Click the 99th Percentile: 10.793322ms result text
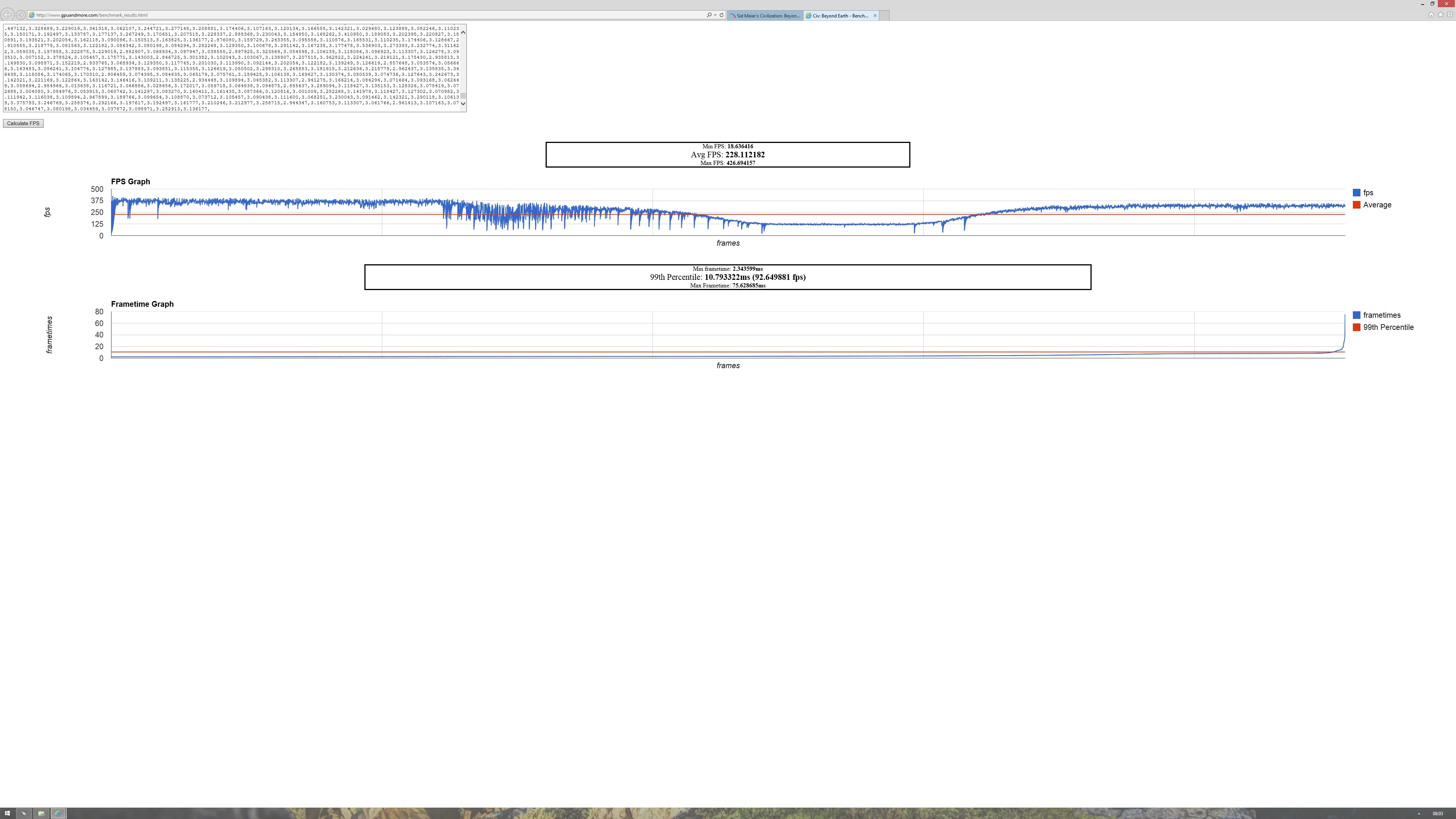The width and height of the screenshot is (1456, 819). (728, 277)
